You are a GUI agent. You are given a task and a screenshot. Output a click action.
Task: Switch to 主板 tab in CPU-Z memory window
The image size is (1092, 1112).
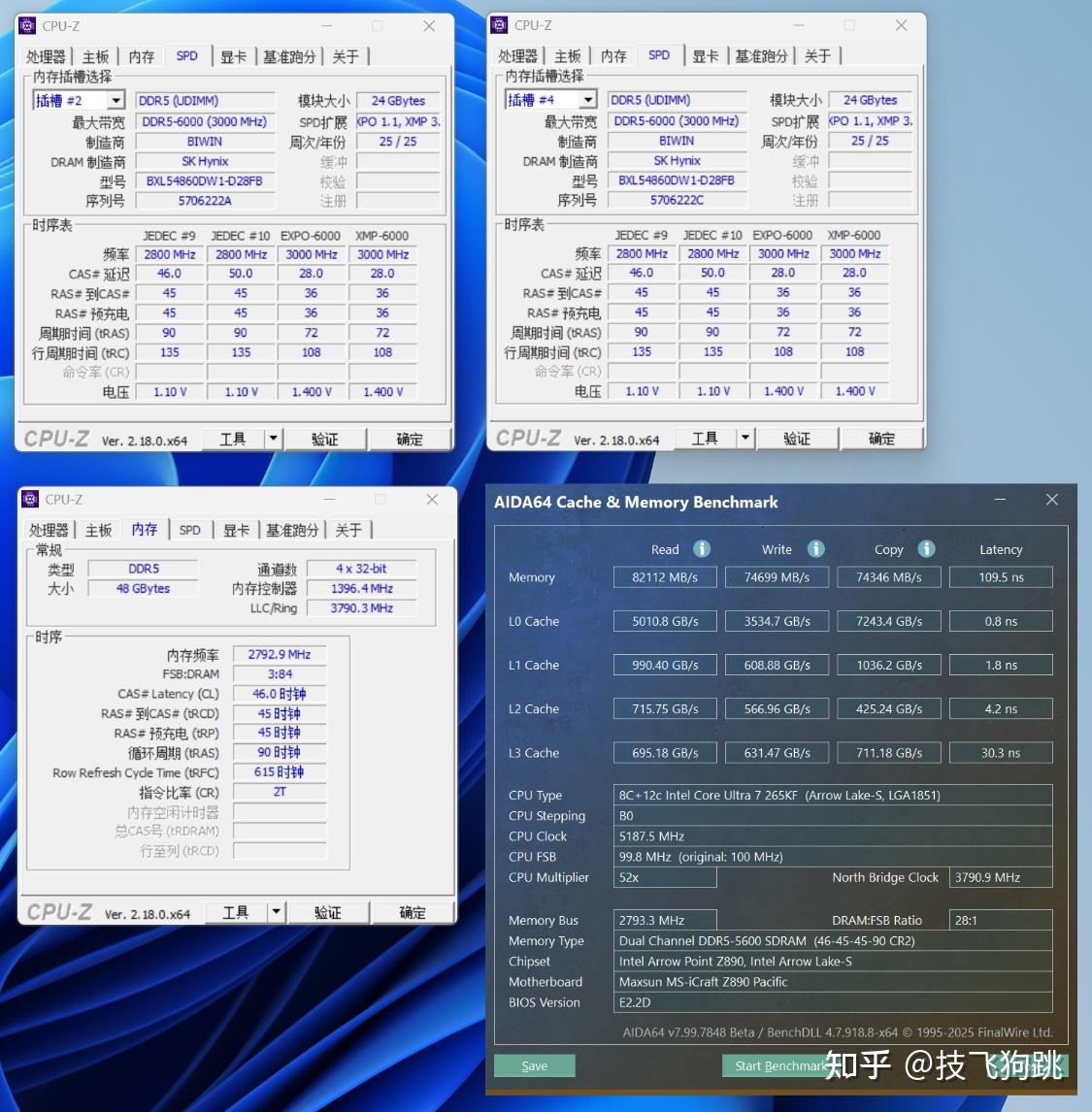pyautogui.click(x=98, y=530)
